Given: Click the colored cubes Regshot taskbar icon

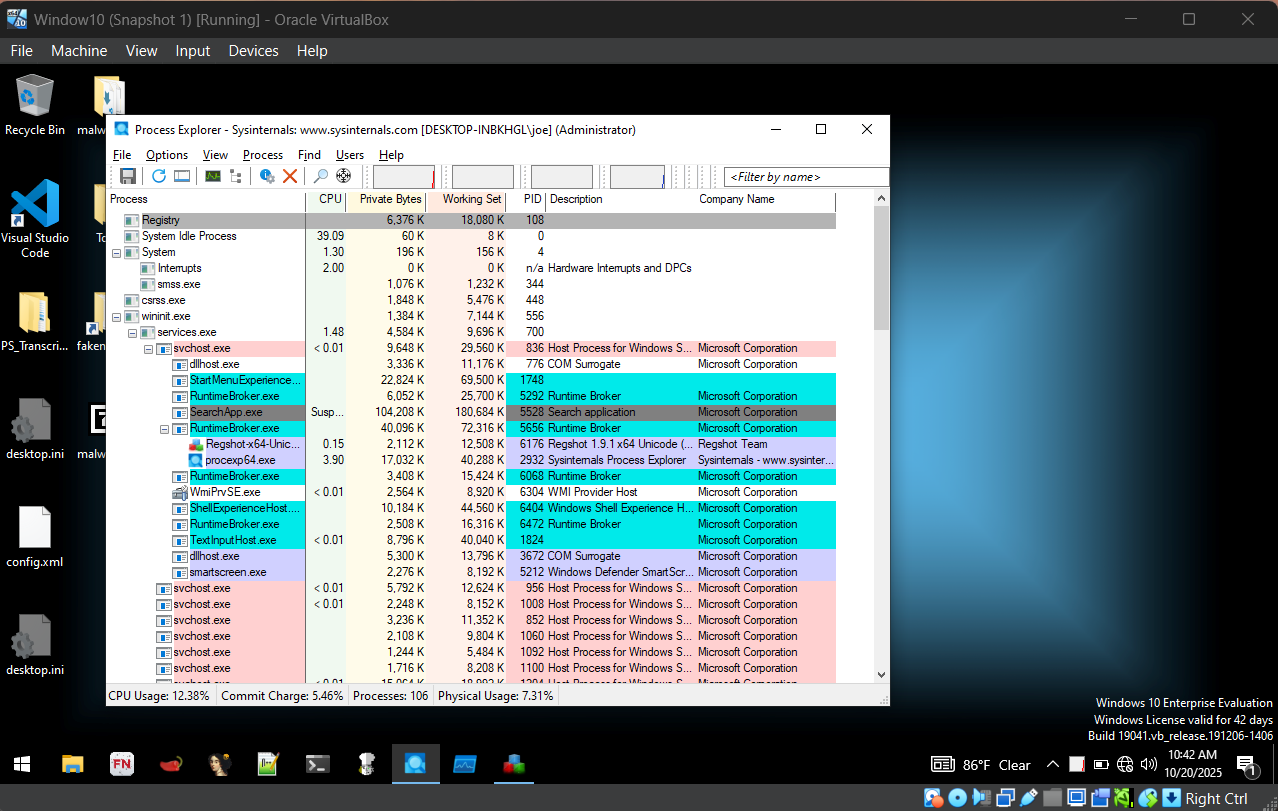Looking at the screenshot, I should pyautogui.click(x=514, y=764).
